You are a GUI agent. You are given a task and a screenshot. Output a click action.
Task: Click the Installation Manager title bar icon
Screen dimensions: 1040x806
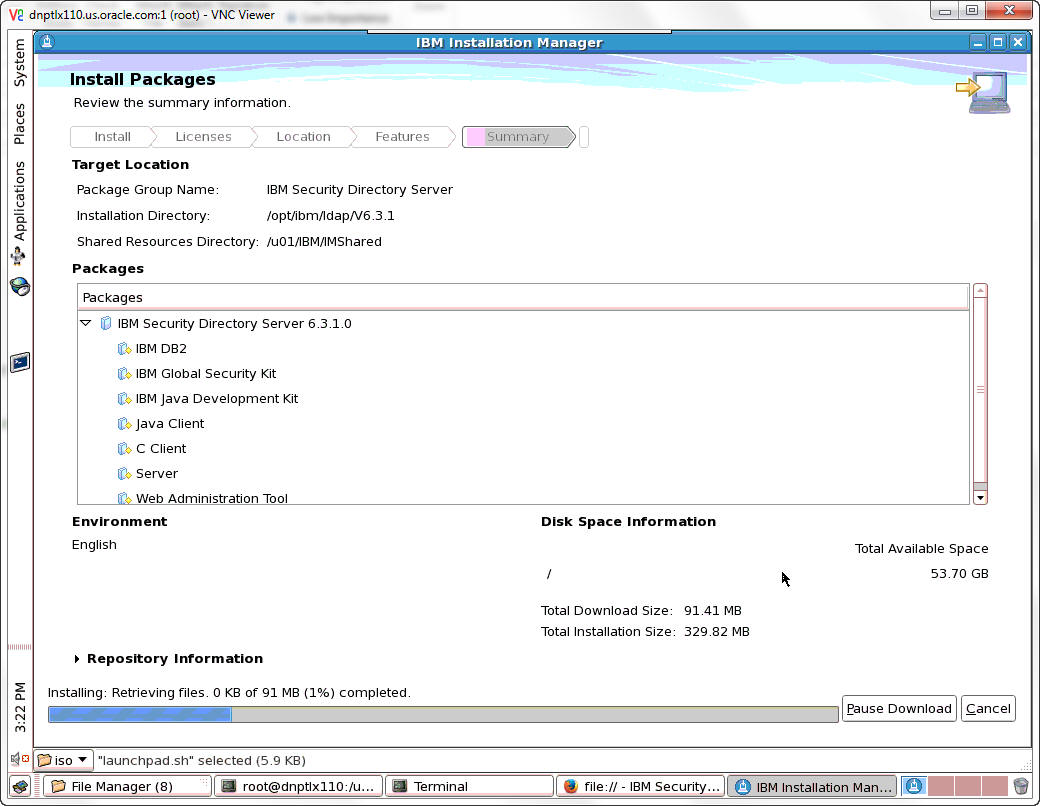[46, 42]
